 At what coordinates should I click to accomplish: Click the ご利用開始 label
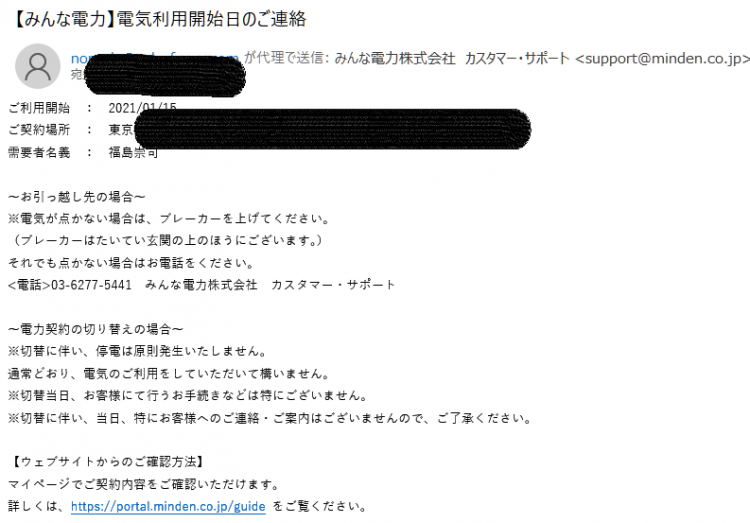click(39, 108)
